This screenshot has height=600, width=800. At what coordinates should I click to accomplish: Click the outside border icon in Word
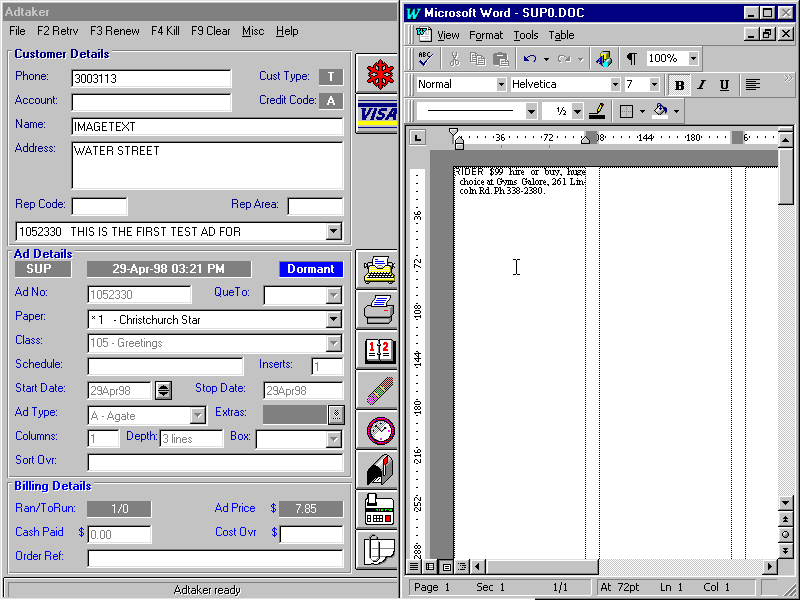point(626,111)
